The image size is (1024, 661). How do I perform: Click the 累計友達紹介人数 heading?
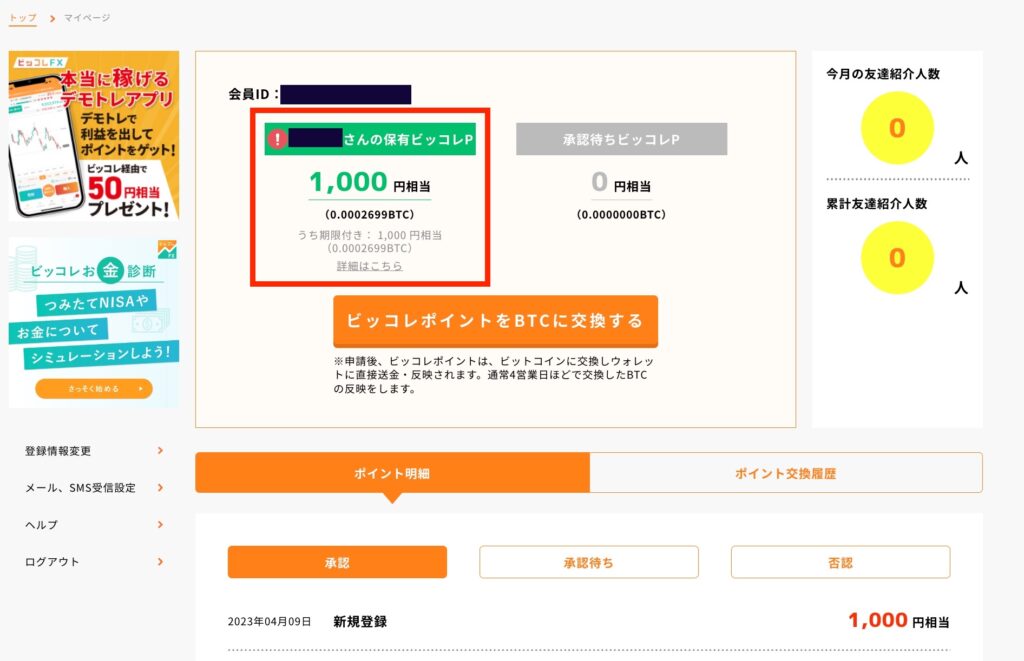(x=876, y=204)
